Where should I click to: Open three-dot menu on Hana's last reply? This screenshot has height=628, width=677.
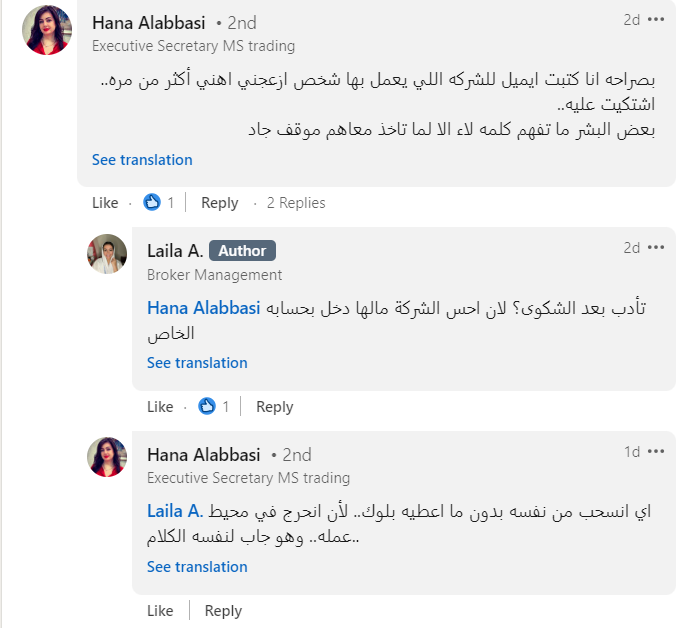tap(656, 451)
